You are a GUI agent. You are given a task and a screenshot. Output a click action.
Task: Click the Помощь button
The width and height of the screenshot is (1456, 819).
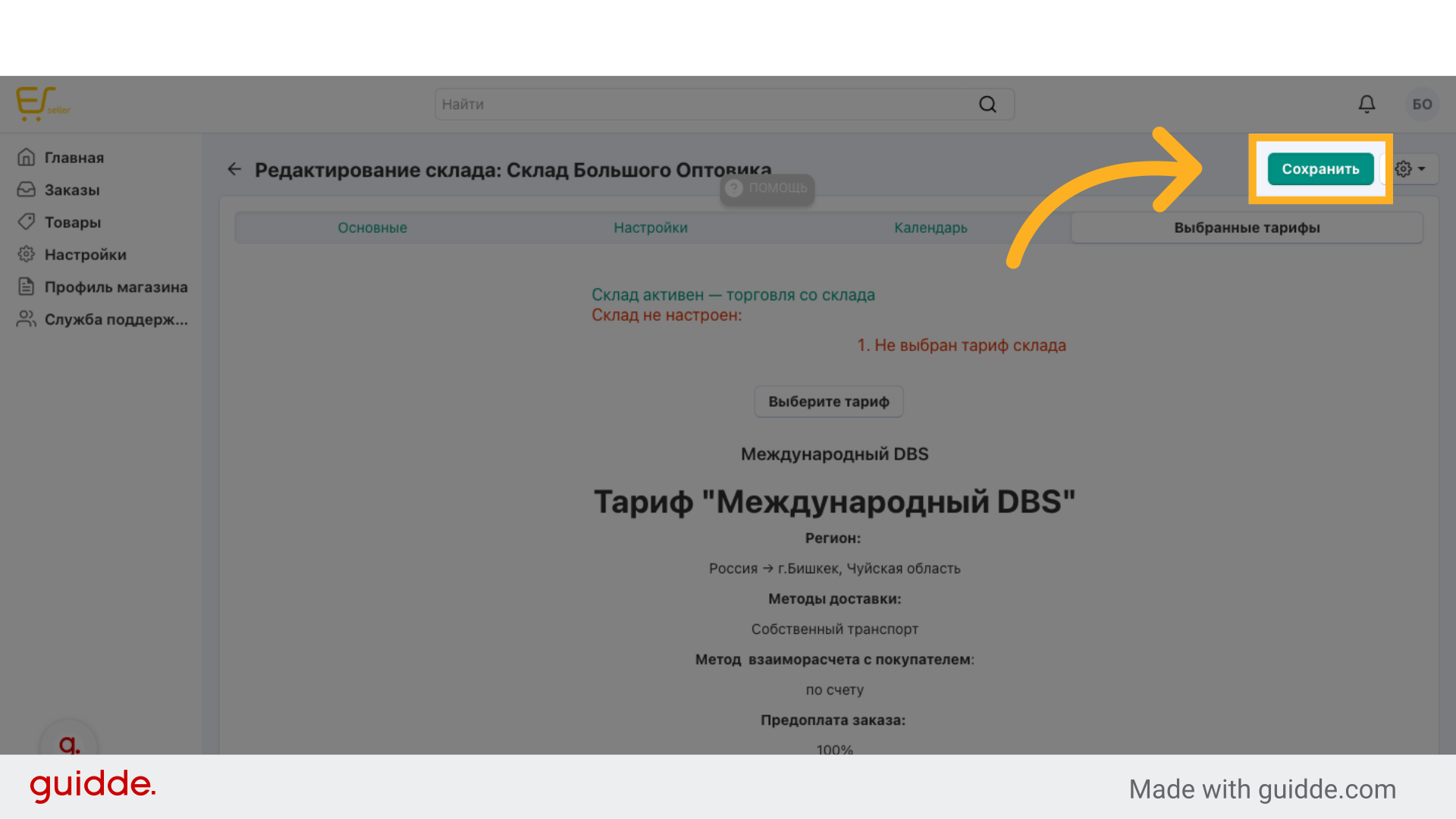click(x=767, y=190)
